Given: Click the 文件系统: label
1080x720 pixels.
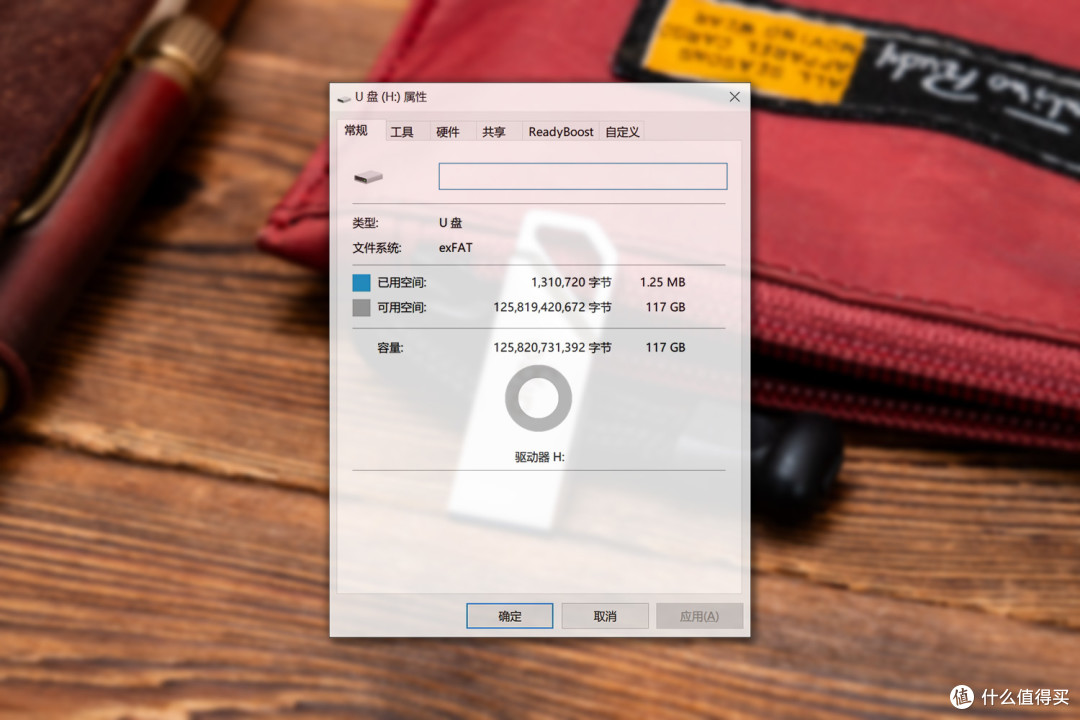Looking at the screenshot, I should click(x=377, y=248).
